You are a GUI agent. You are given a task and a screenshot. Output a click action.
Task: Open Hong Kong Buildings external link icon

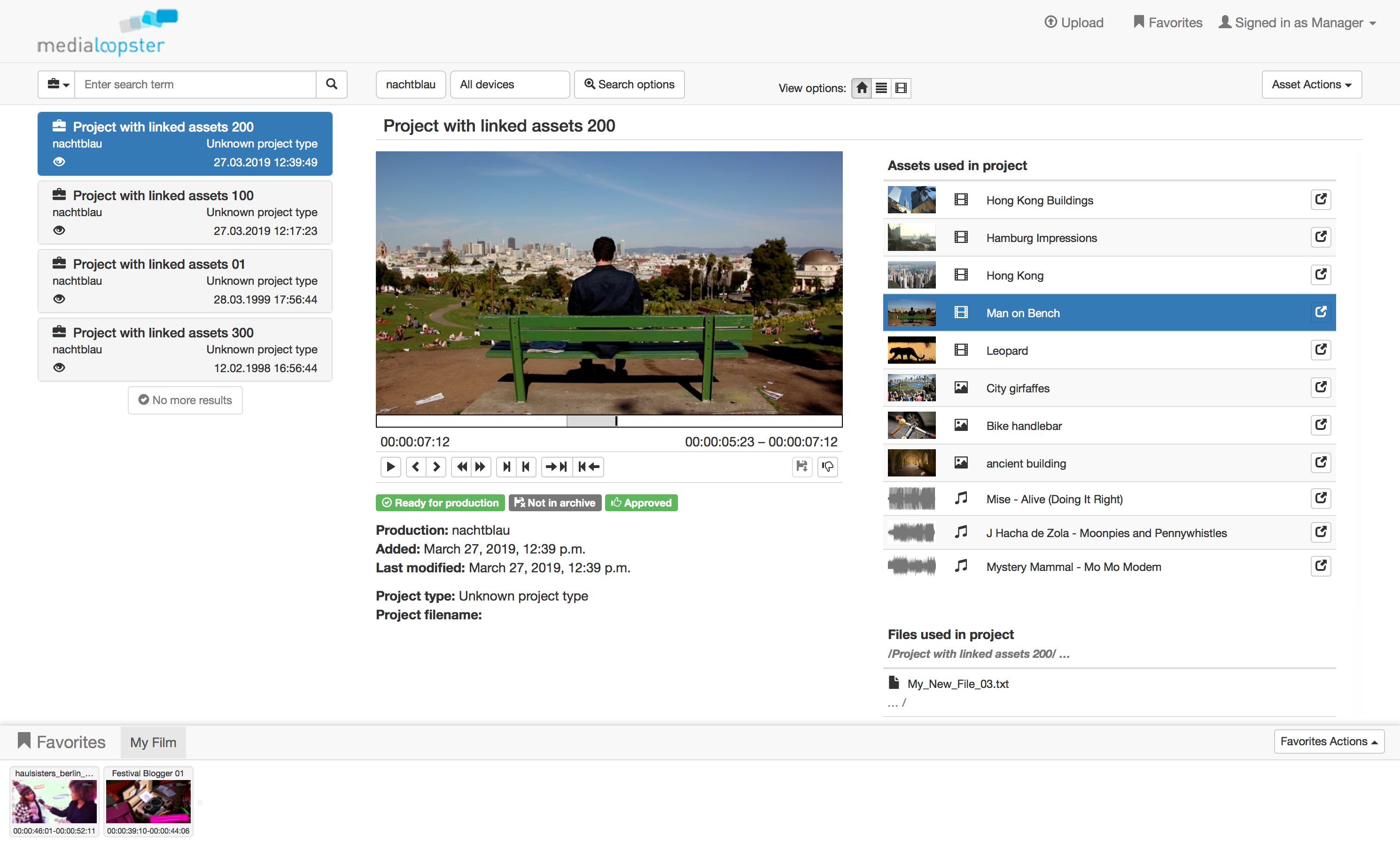[1321, 199]
